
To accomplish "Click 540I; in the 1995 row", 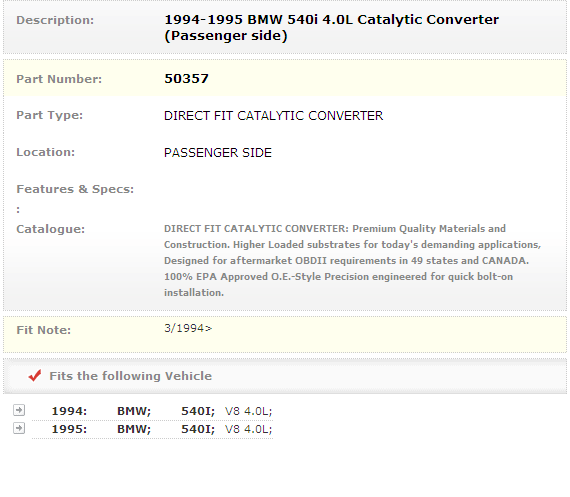I will point(198,429).
